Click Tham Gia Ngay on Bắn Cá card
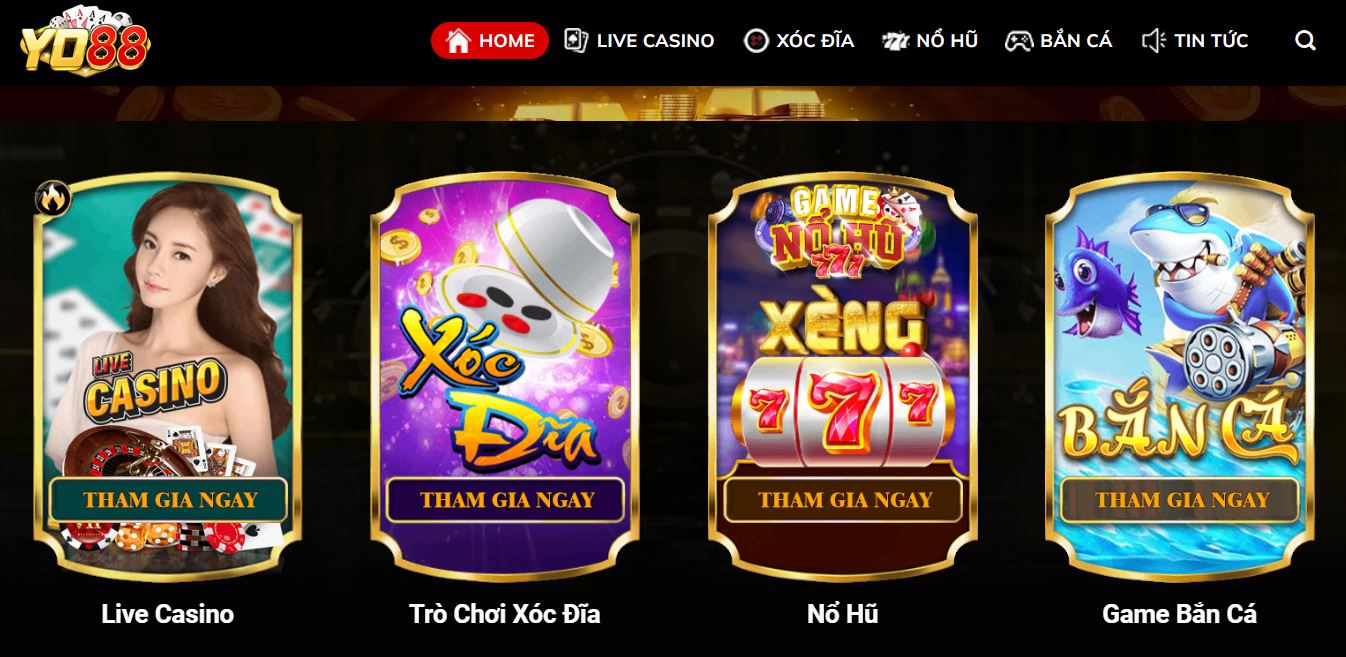The image size is (1346, 657). (1182, 500)
